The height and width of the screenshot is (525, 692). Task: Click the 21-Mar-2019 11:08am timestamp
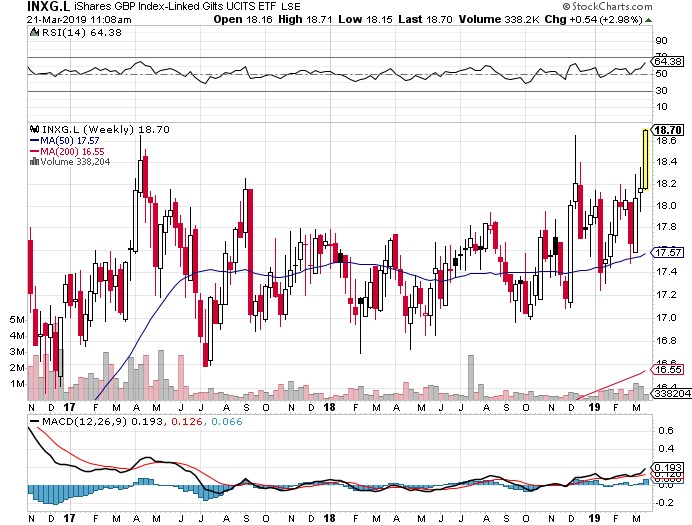(79, 20)
